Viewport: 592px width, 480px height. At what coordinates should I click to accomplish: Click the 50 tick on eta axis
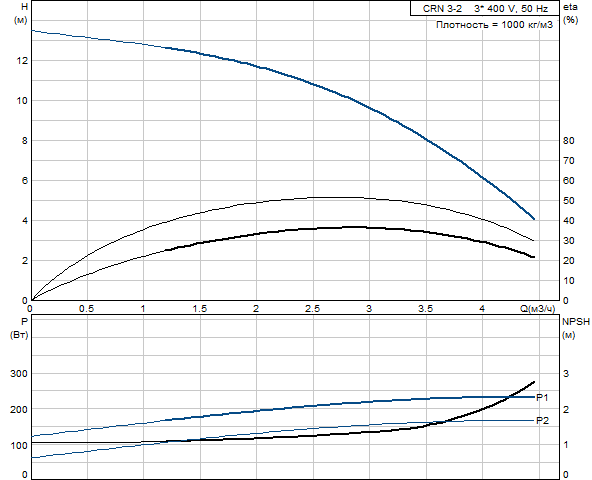pyautogui.click(x=569, y=201)
